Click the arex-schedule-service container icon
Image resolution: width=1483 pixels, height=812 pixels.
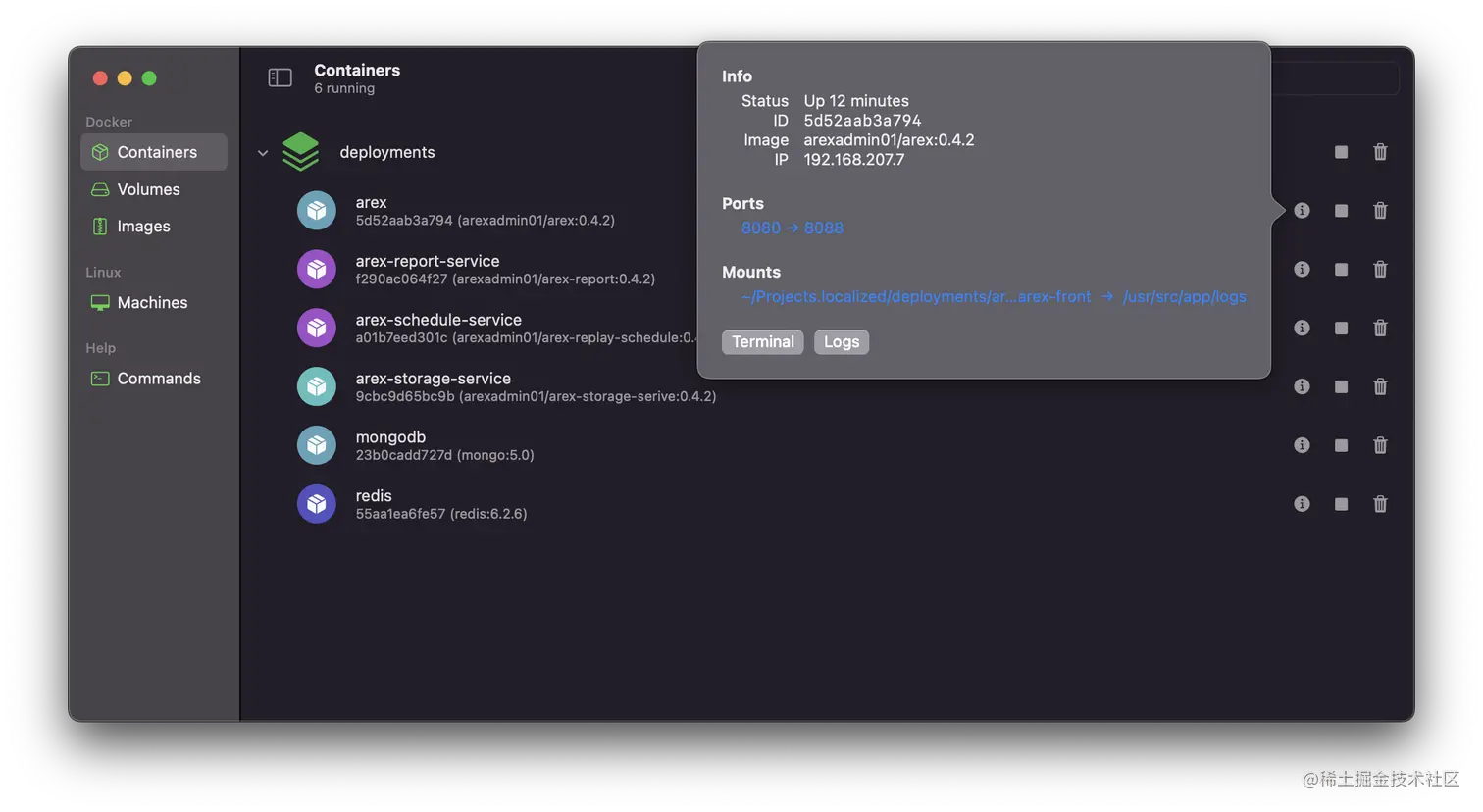click(317, 329)
